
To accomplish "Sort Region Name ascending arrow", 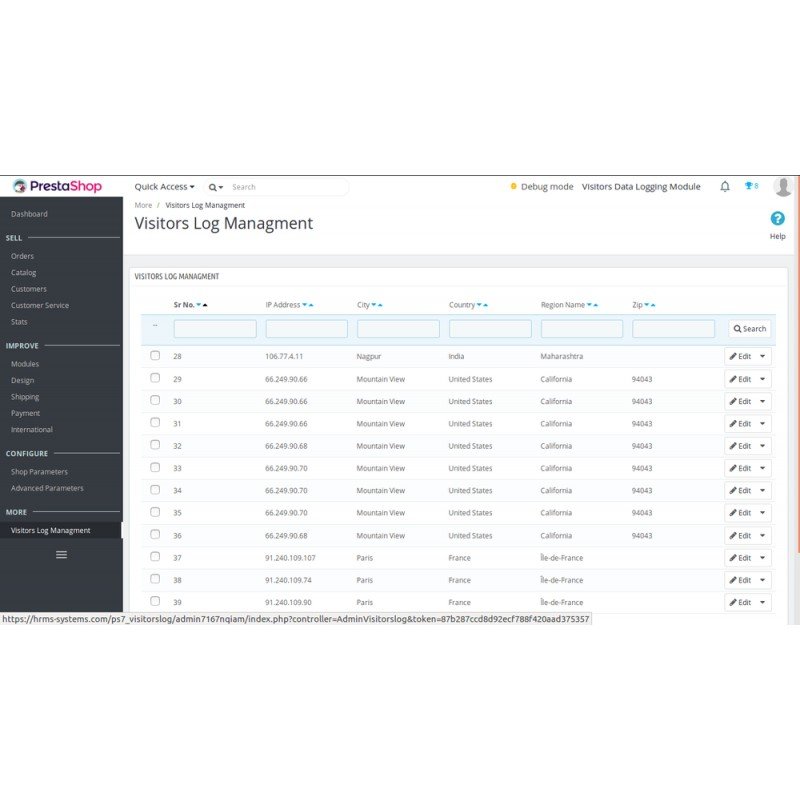I will (x=595, y=305).
